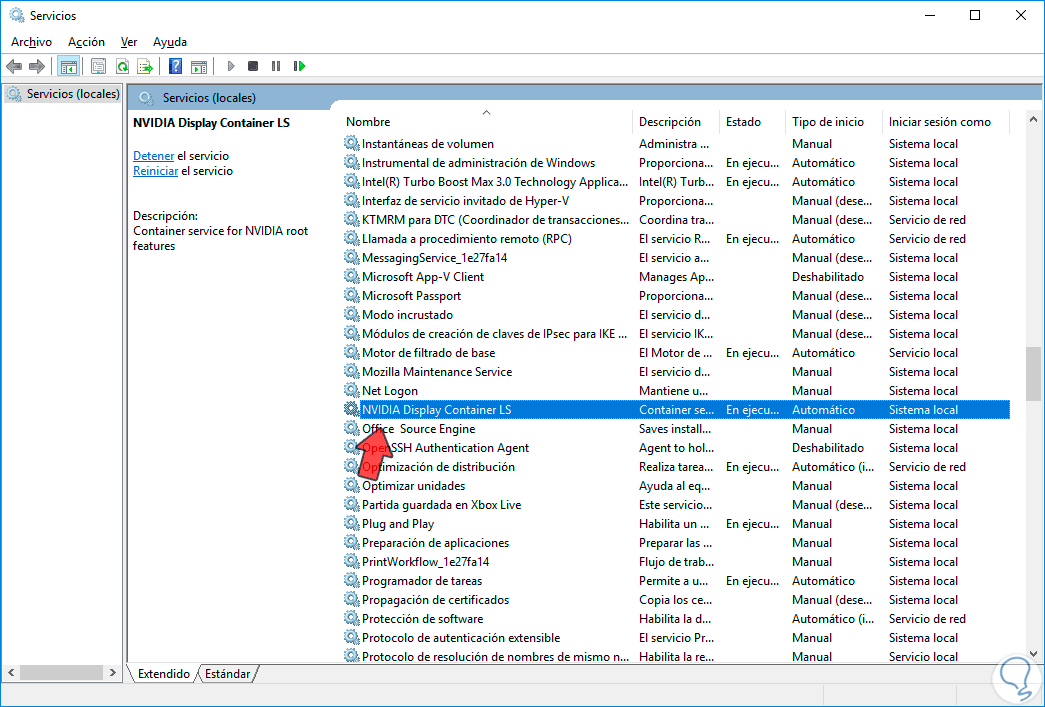The width and height of the screenshot is (1045, 707).
Task: Select Instrumental de administración de Windows service
Action: [676, 163]
